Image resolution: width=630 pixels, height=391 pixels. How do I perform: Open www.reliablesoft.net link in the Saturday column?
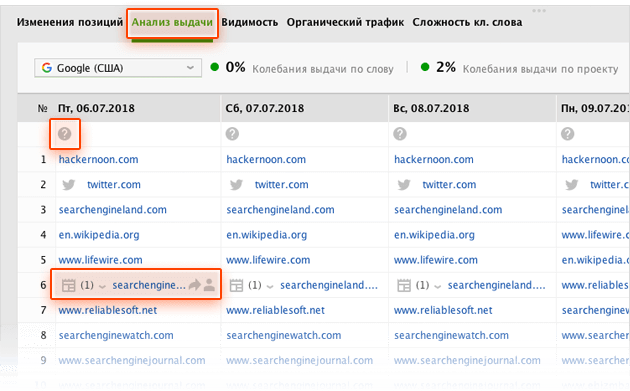click(x=275, y=310)
